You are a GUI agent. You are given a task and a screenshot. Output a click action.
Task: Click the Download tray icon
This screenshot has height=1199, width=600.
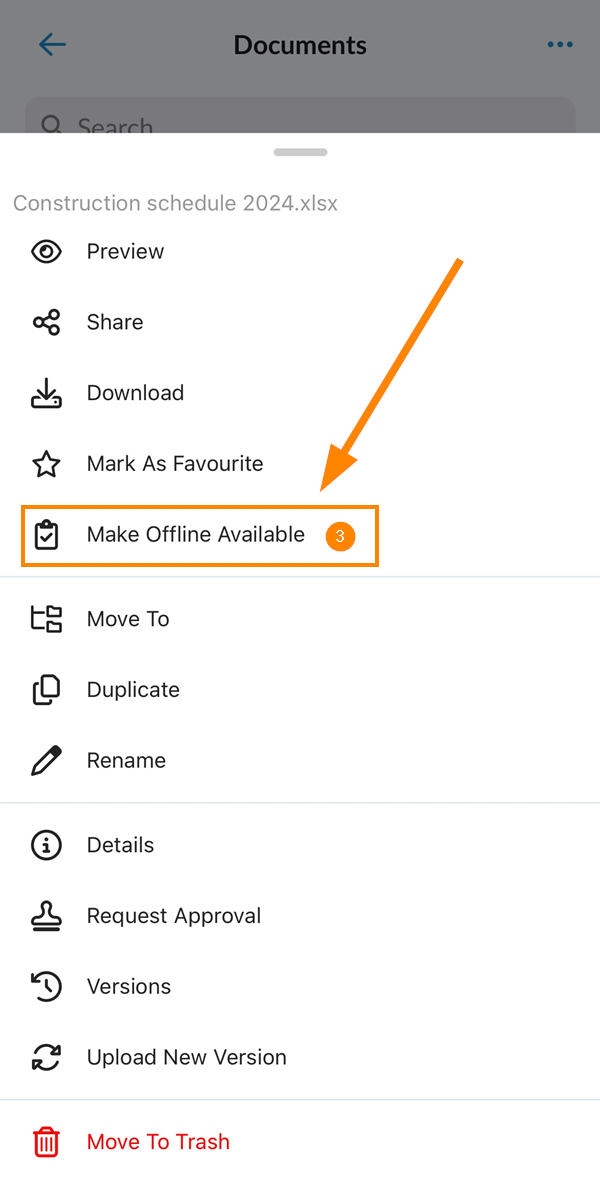click(x=46, y=393)
